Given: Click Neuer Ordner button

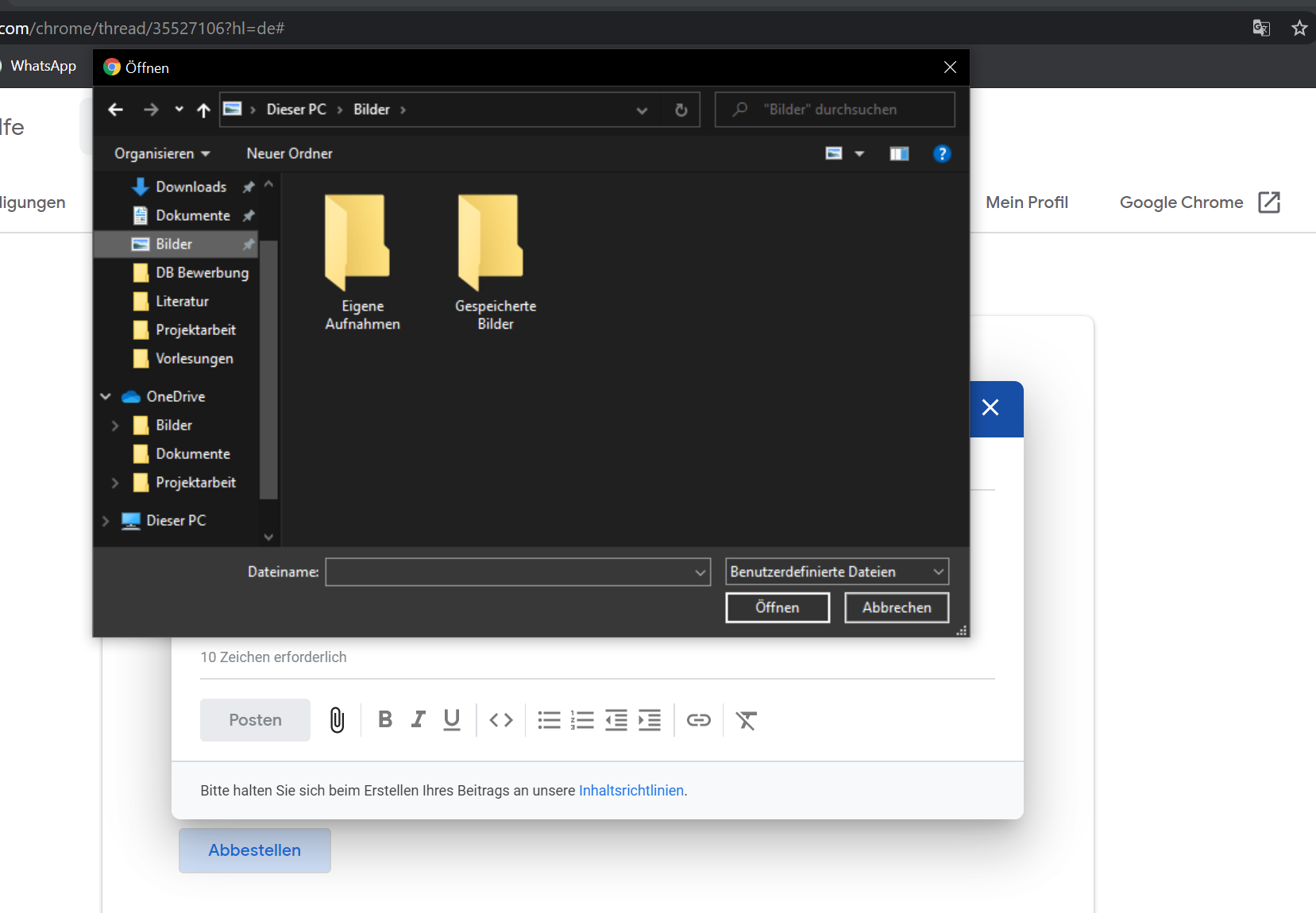Looking at the screenshot, I should click(x=289, y=153).
